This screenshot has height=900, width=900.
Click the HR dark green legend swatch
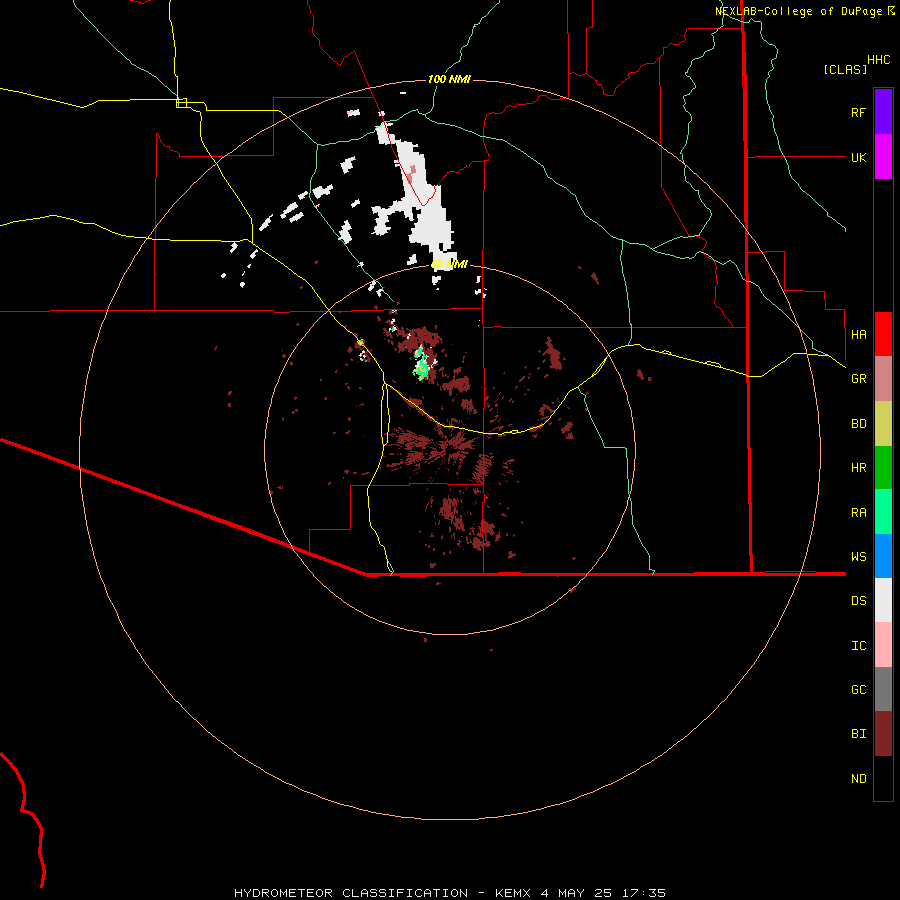[x=883, y=467]
